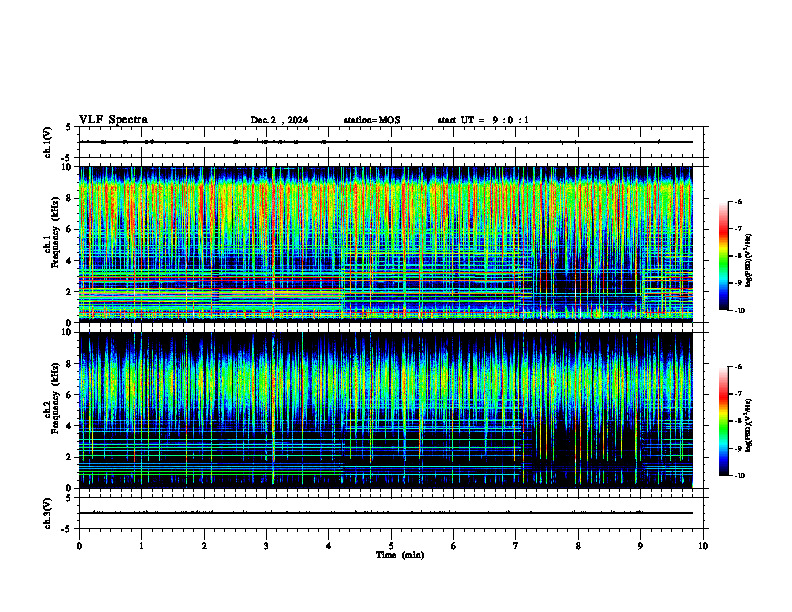Click the "-7" label on ch.2 color scale
Screen dimensions: 792x612
coord(737,394)
